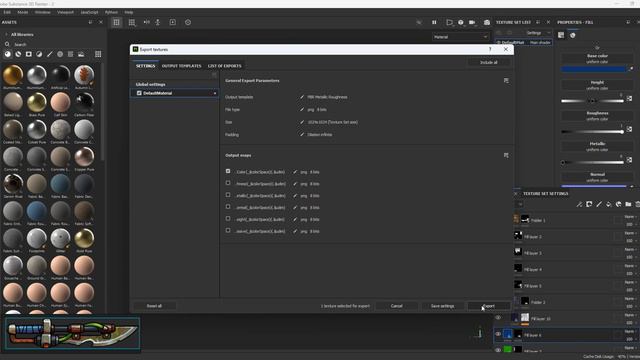The height and width of the screenshot is (360, 640).
Task: Select the Environment maps filter icon
Action: click(81, 54)
